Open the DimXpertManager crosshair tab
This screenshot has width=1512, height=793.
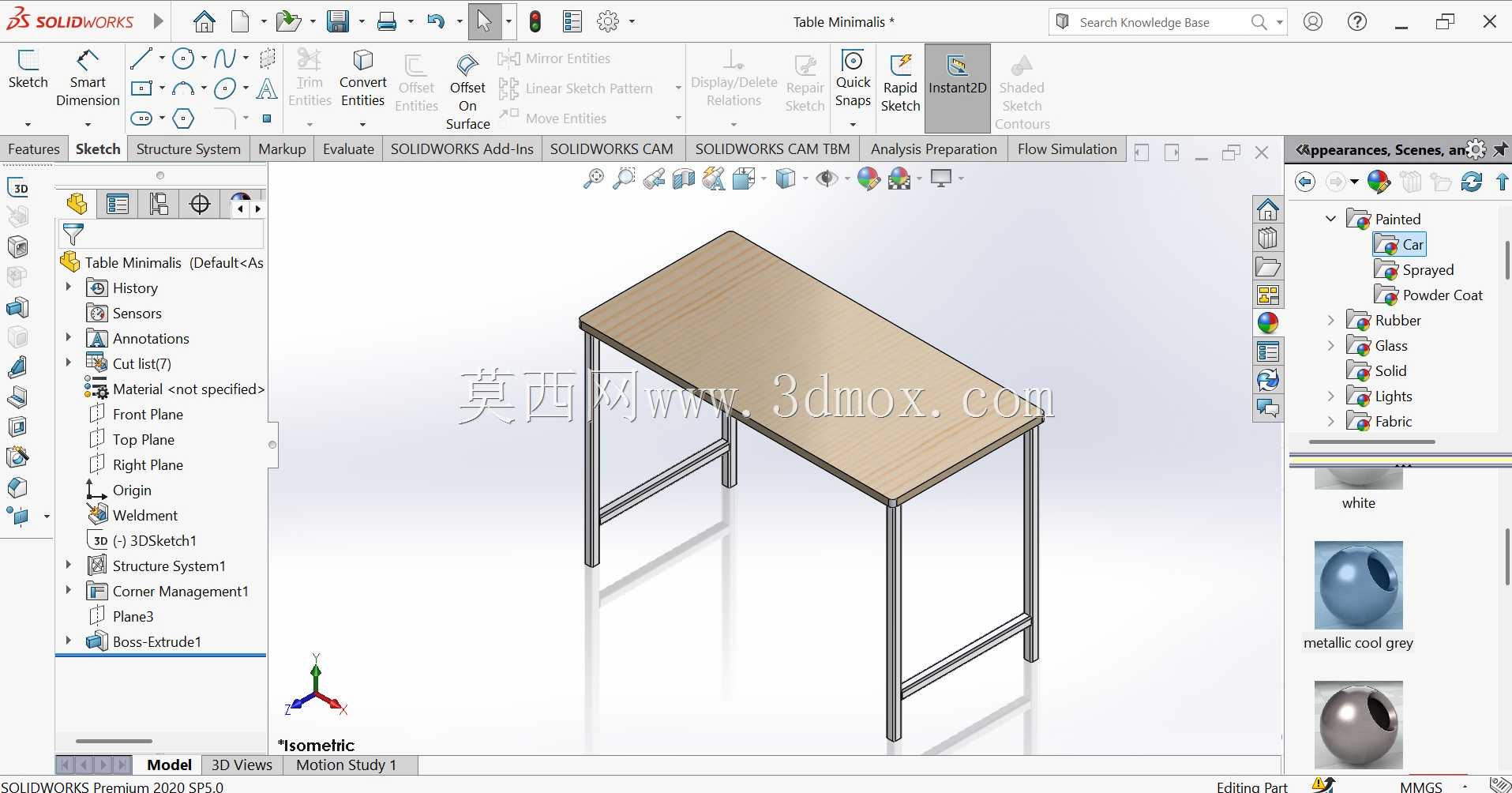[x=201, y=205]
